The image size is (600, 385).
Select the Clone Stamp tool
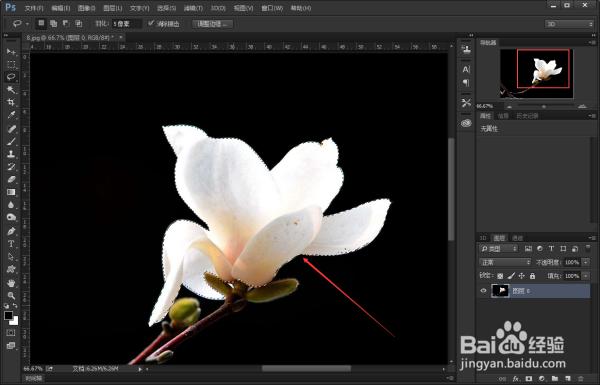(11, 154)
